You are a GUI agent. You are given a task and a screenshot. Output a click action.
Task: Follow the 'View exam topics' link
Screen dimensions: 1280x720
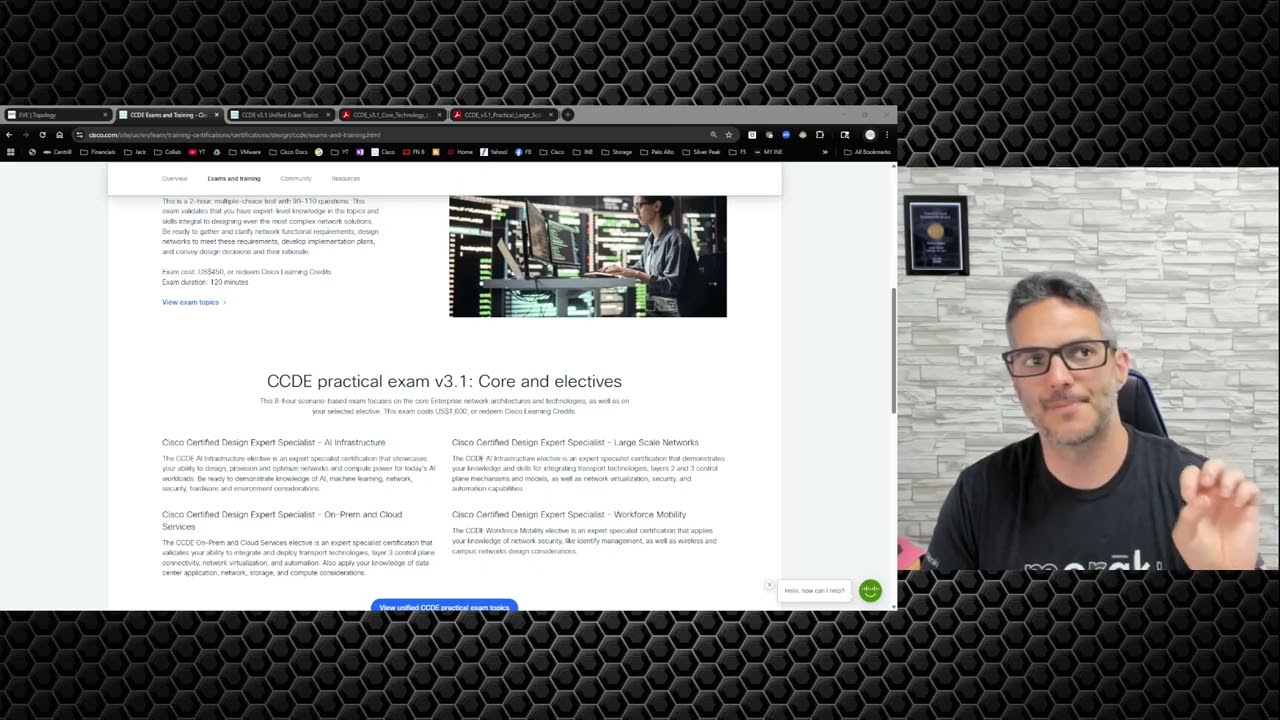tap(194, 302)
